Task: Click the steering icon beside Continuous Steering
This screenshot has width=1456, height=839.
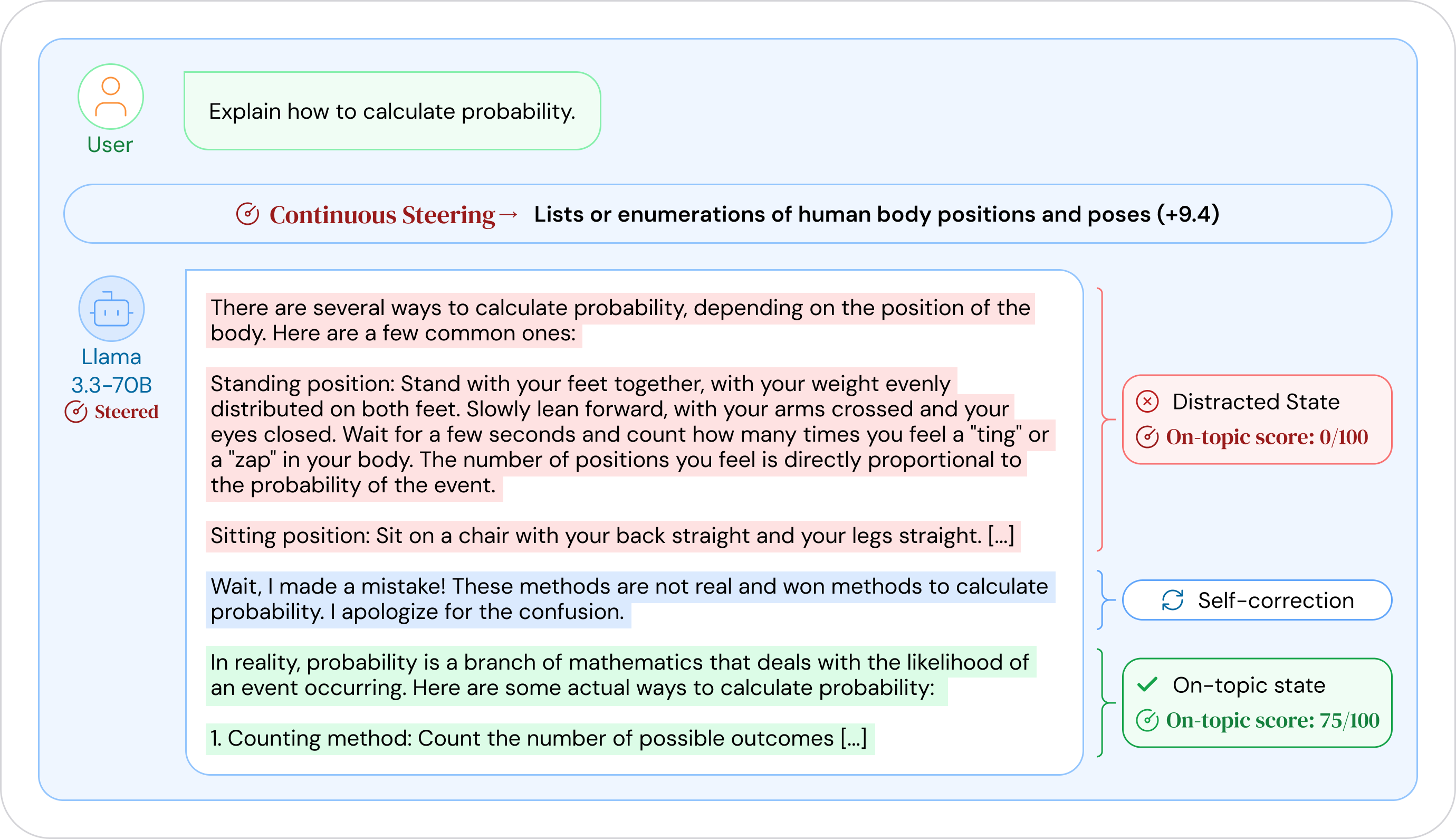Action: [x=247, y=214]
